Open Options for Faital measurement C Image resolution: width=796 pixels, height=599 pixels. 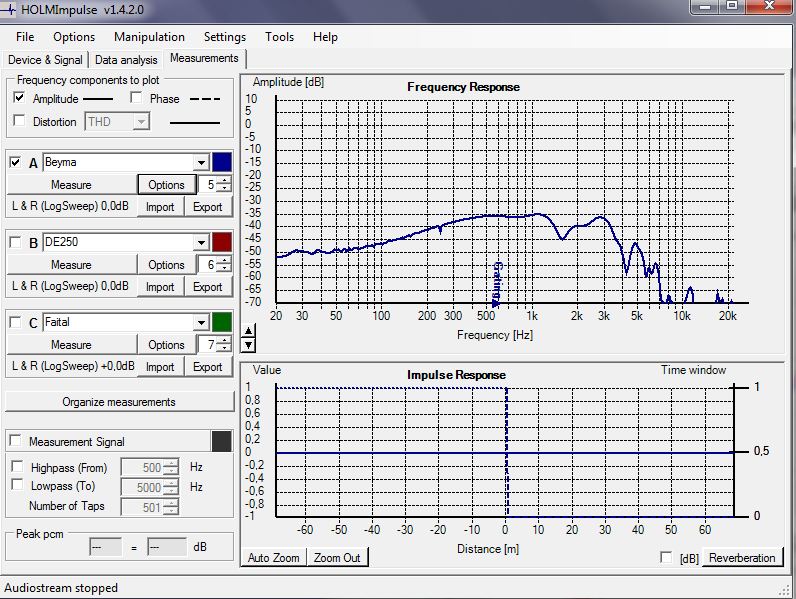167,345
